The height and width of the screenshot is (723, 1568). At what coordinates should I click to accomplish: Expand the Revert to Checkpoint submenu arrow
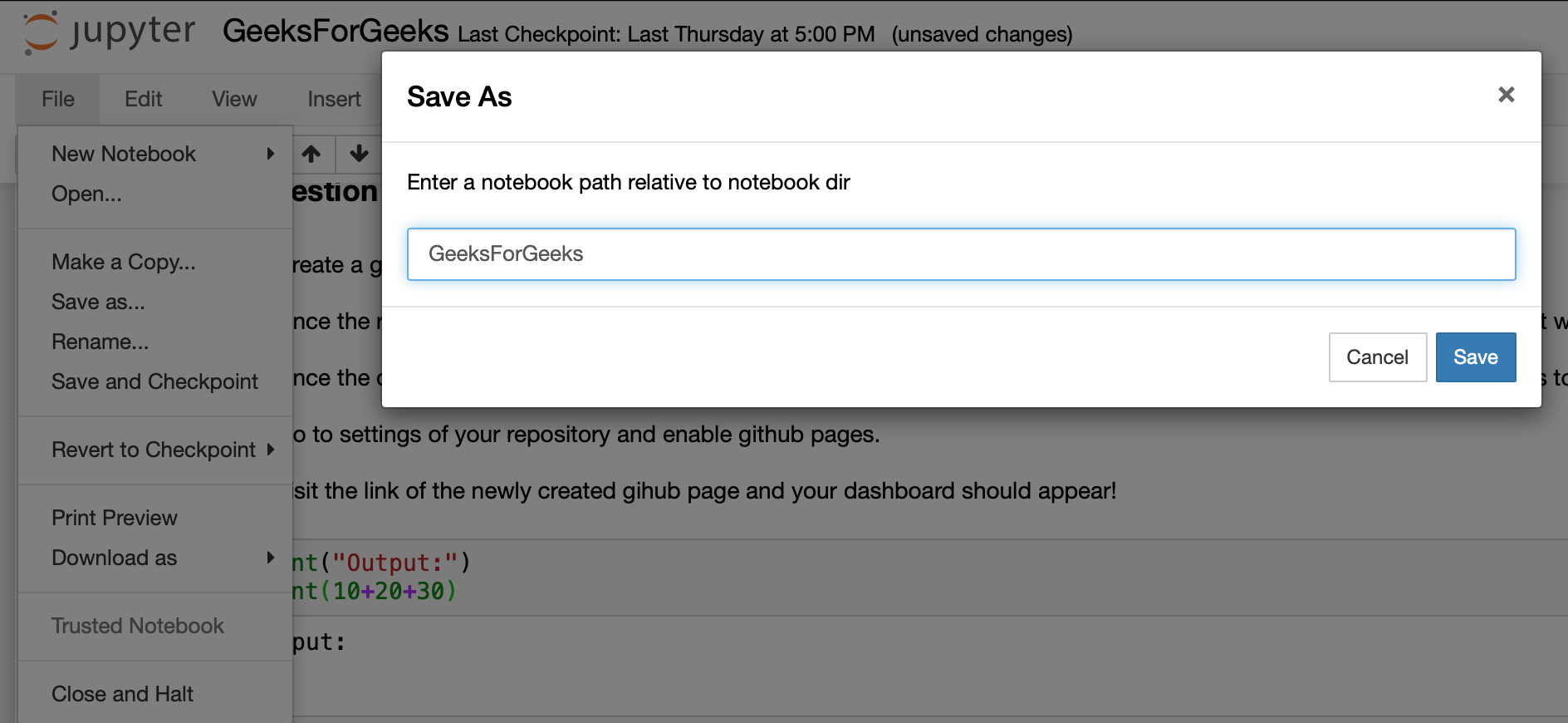[270, 450]
